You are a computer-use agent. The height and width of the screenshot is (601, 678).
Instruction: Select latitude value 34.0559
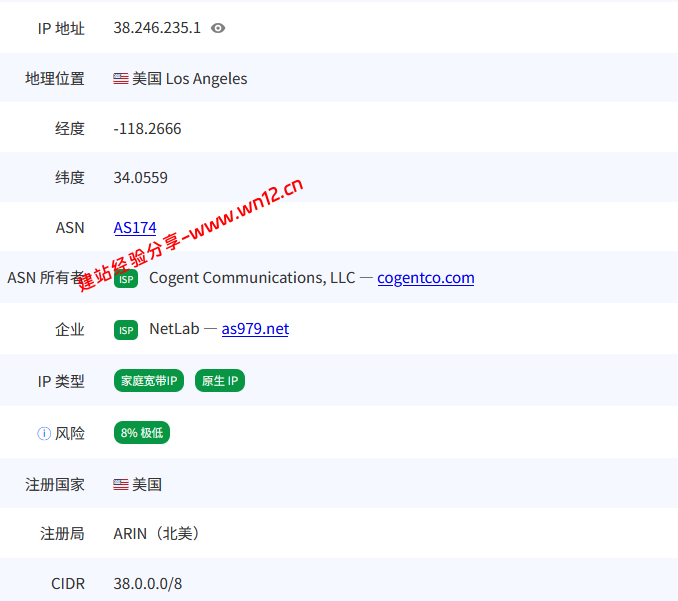pyautogui.click(x=140, y=178)
